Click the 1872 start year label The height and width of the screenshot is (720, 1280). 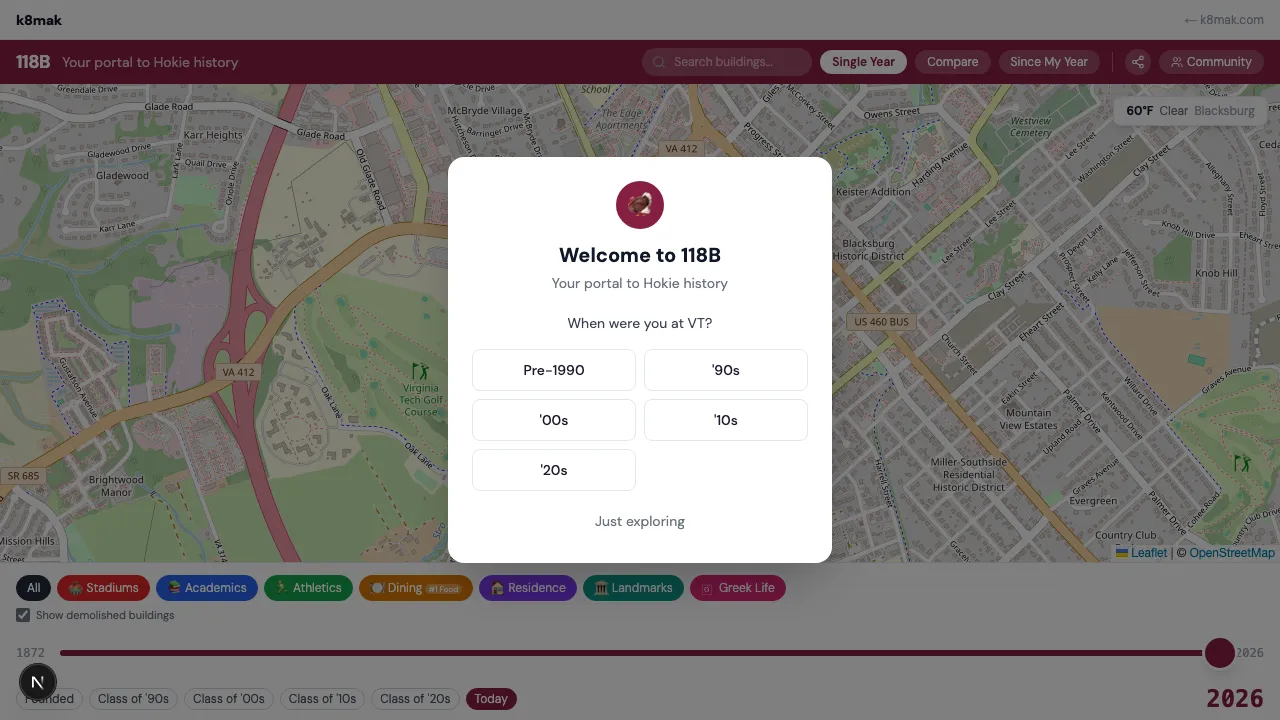(30, 653)
